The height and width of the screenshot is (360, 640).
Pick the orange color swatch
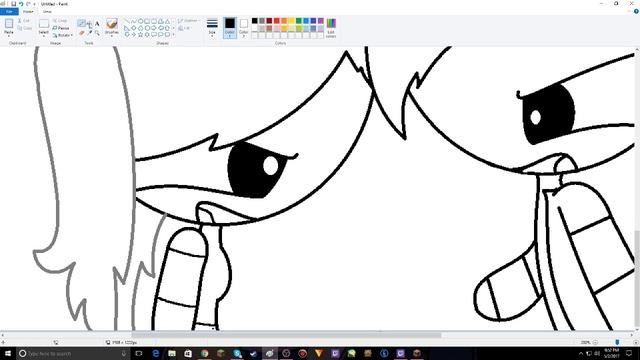click(284, 21)
